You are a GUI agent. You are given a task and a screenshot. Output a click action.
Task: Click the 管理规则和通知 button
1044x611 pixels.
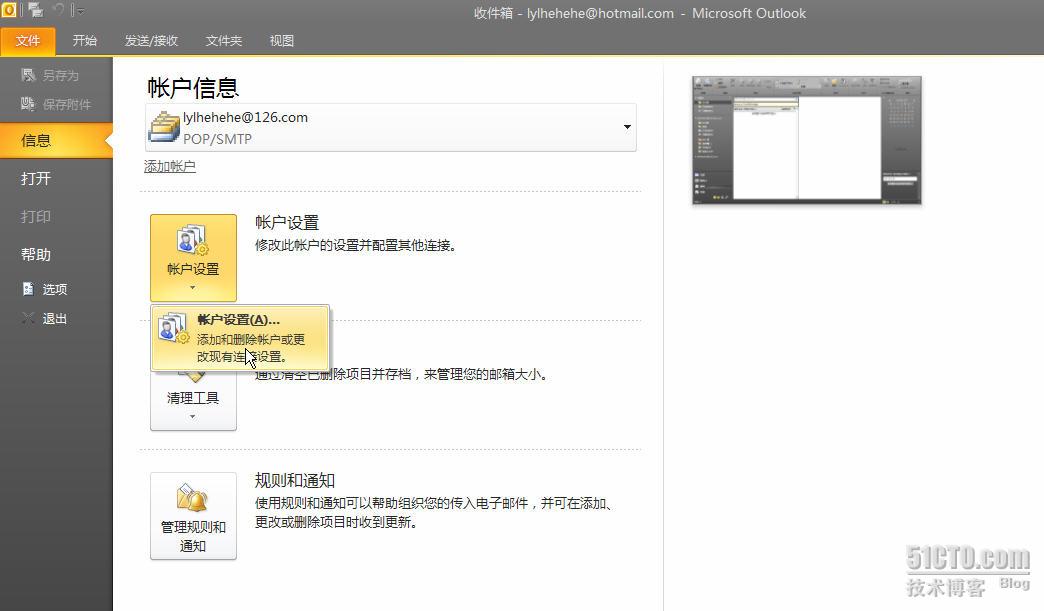click(x=193, y=516)
